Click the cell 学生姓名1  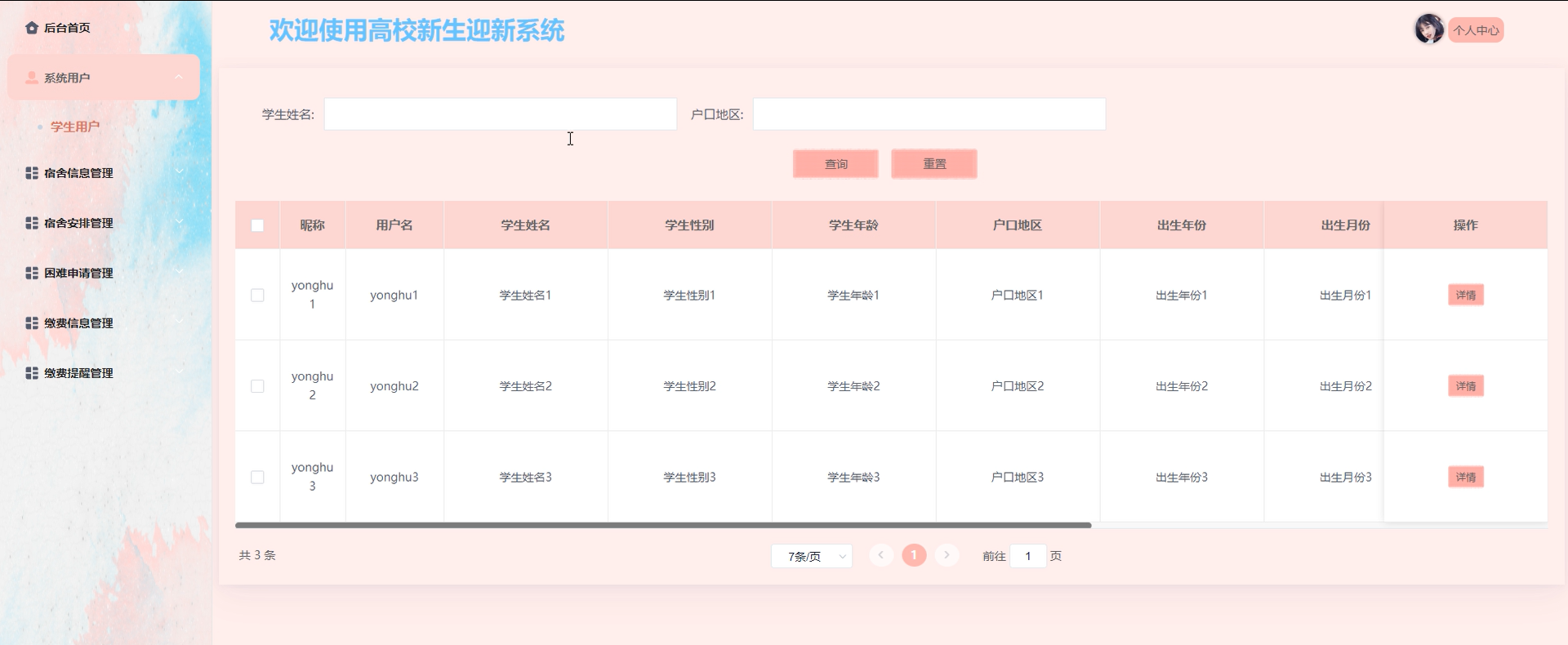tap(526, 296)
